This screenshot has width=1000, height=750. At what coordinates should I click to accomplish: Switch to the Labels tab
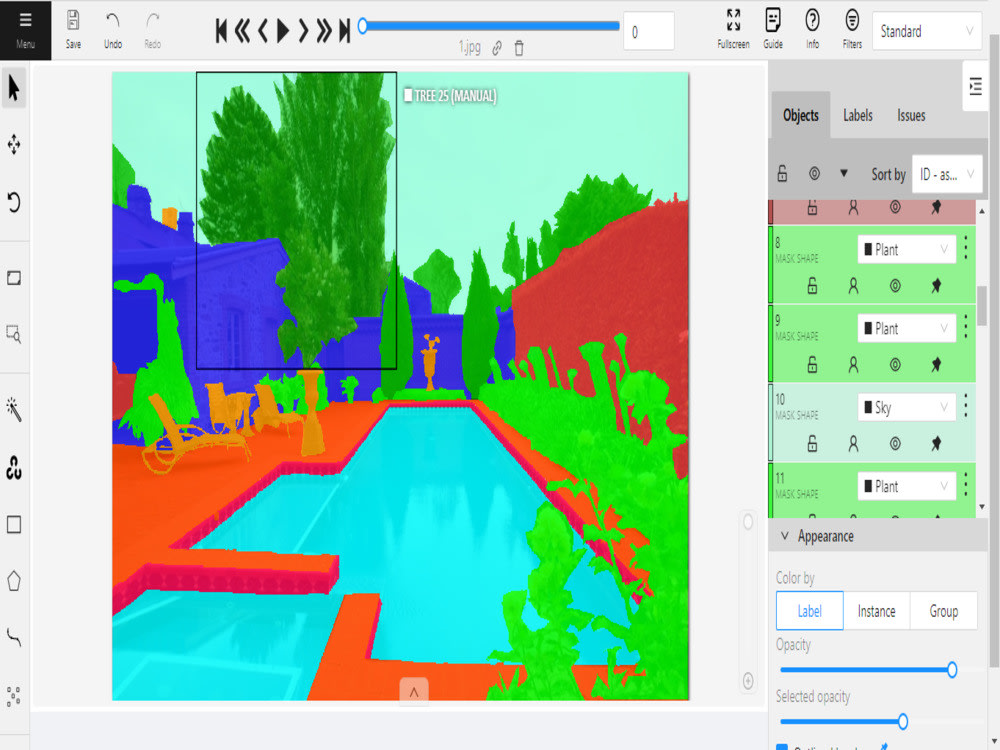pos(857,115)
